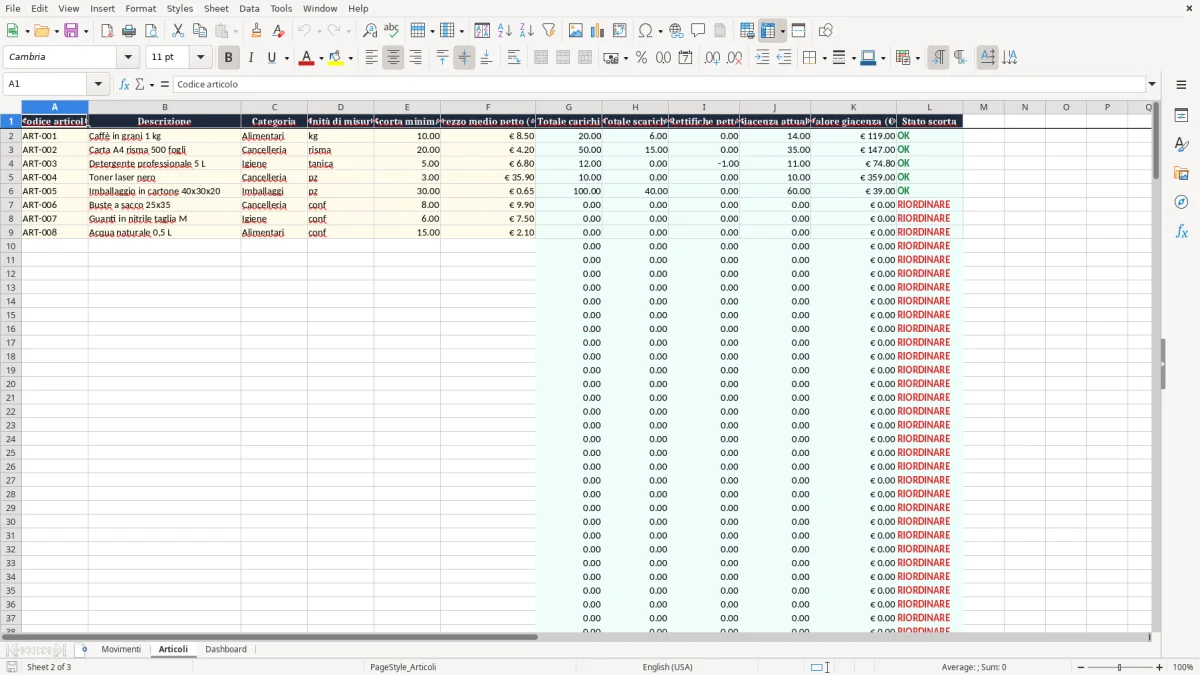The height and width of the screenshot is (675, 1200).
Task: Open the Tools menu
Action: (x=281, y=8)
